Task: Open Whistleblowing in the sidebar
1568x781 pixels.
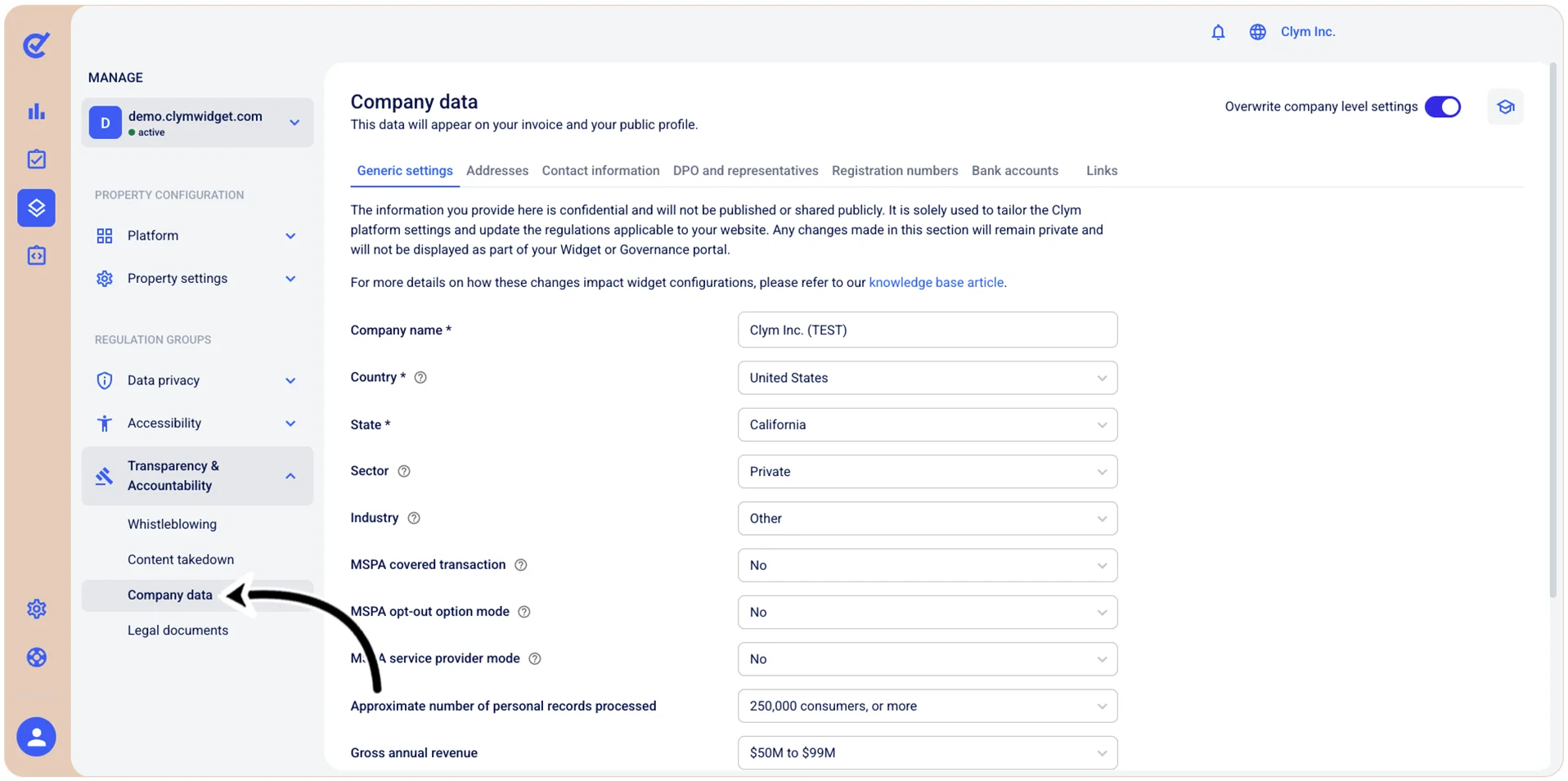Action: (x=172, y=524)
